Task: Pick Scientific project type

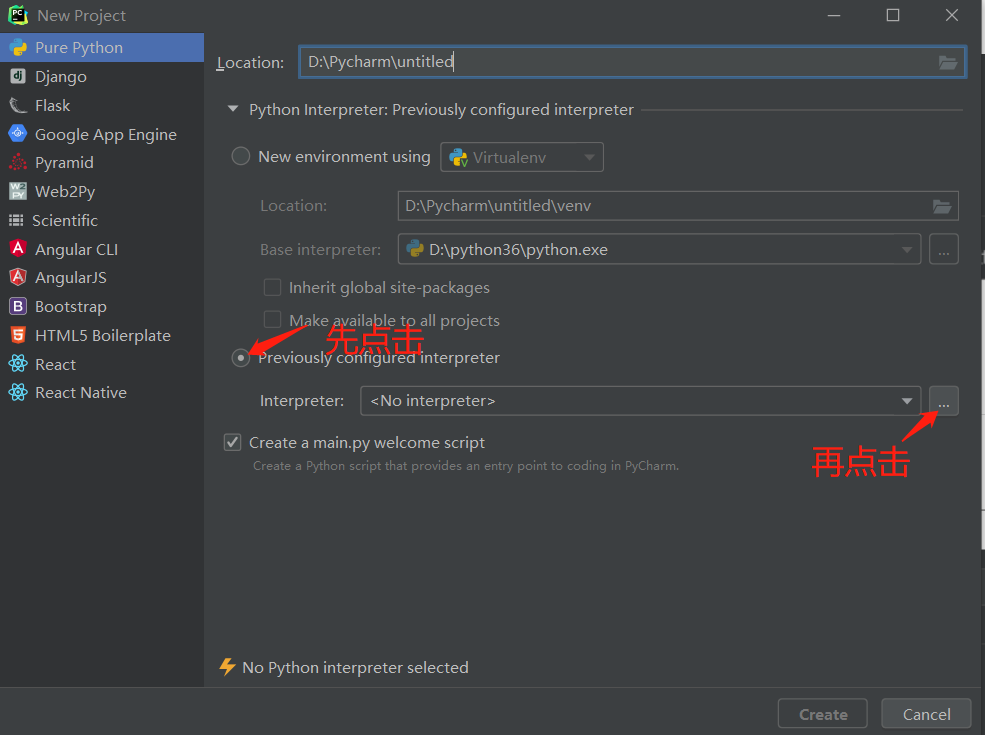Action: 102,220
